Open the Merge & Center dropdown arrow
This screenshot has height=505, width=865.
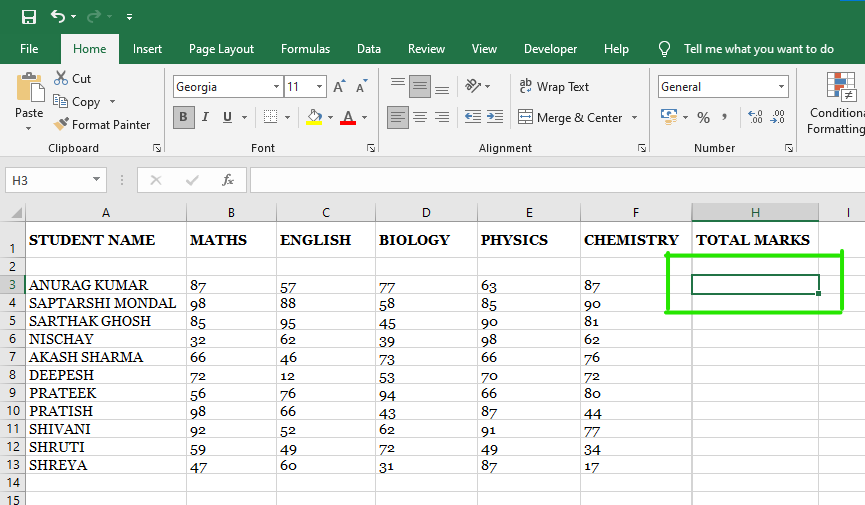pos(634,118)
